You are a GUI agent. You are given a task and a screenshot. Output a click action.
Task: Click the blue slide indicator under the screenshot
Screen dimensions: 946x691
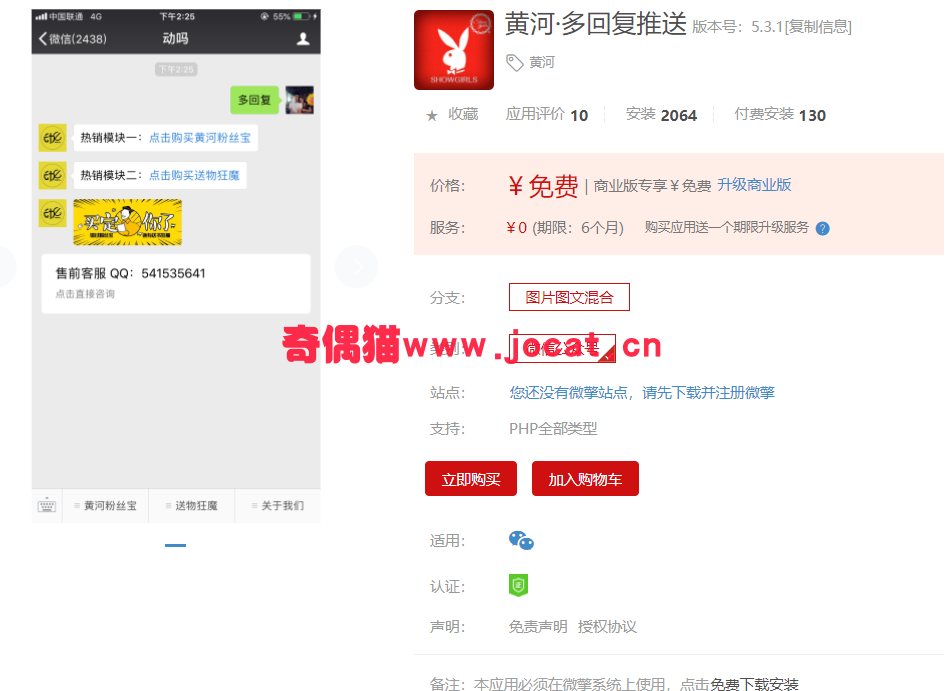[x=176, y=546]
